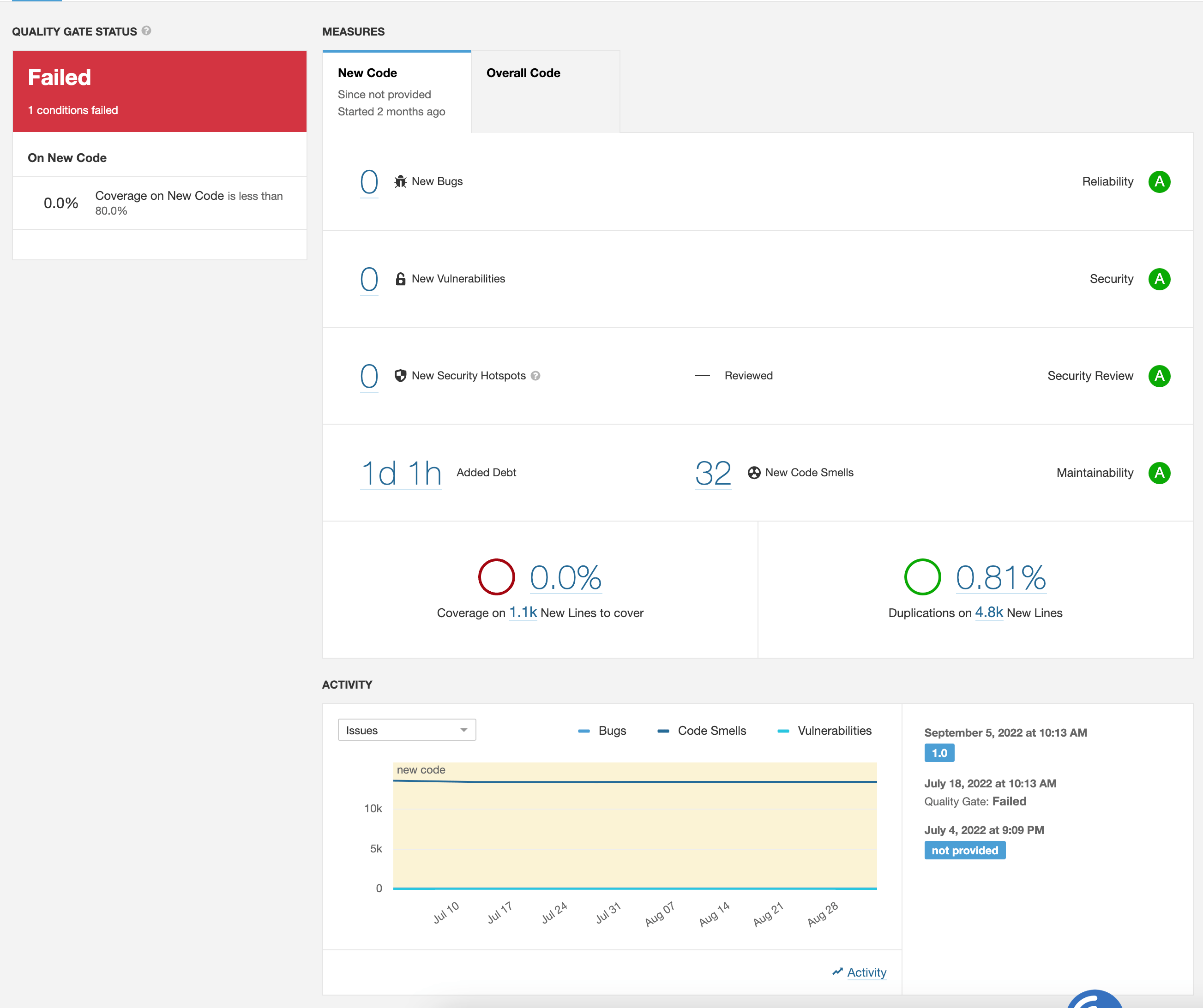Viewport: 1203px width, 1008px height.
Task: Click the 1.0 version badge
Action: click(x=939, y=753)
